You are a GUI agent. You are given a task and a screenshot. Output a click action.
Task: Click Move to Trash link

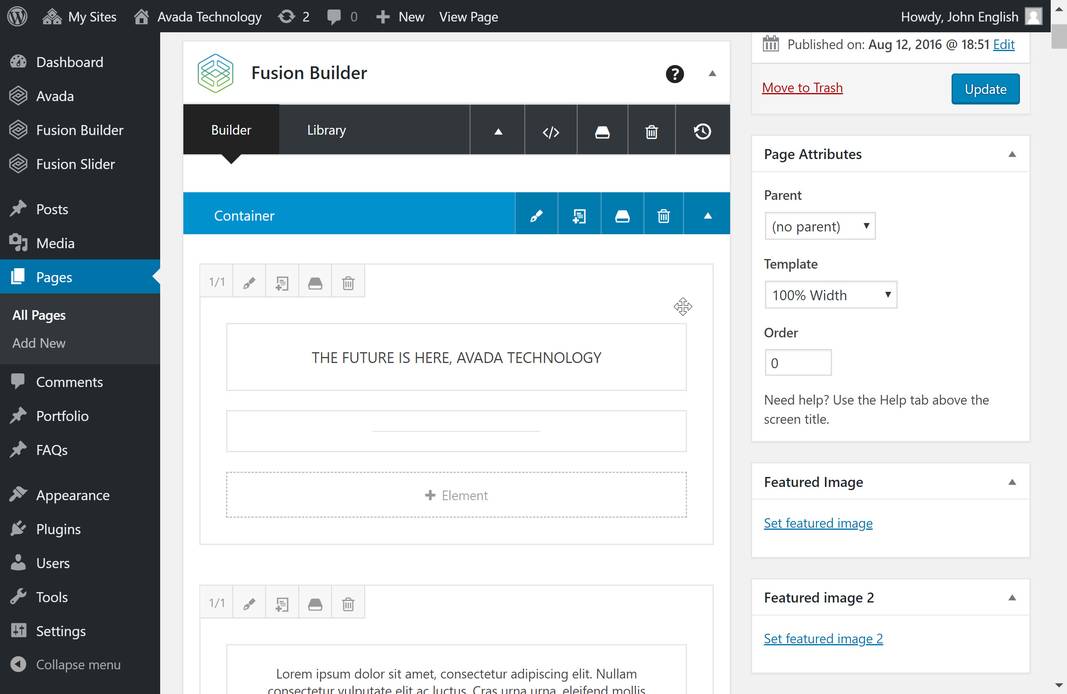tap(802, 88)
